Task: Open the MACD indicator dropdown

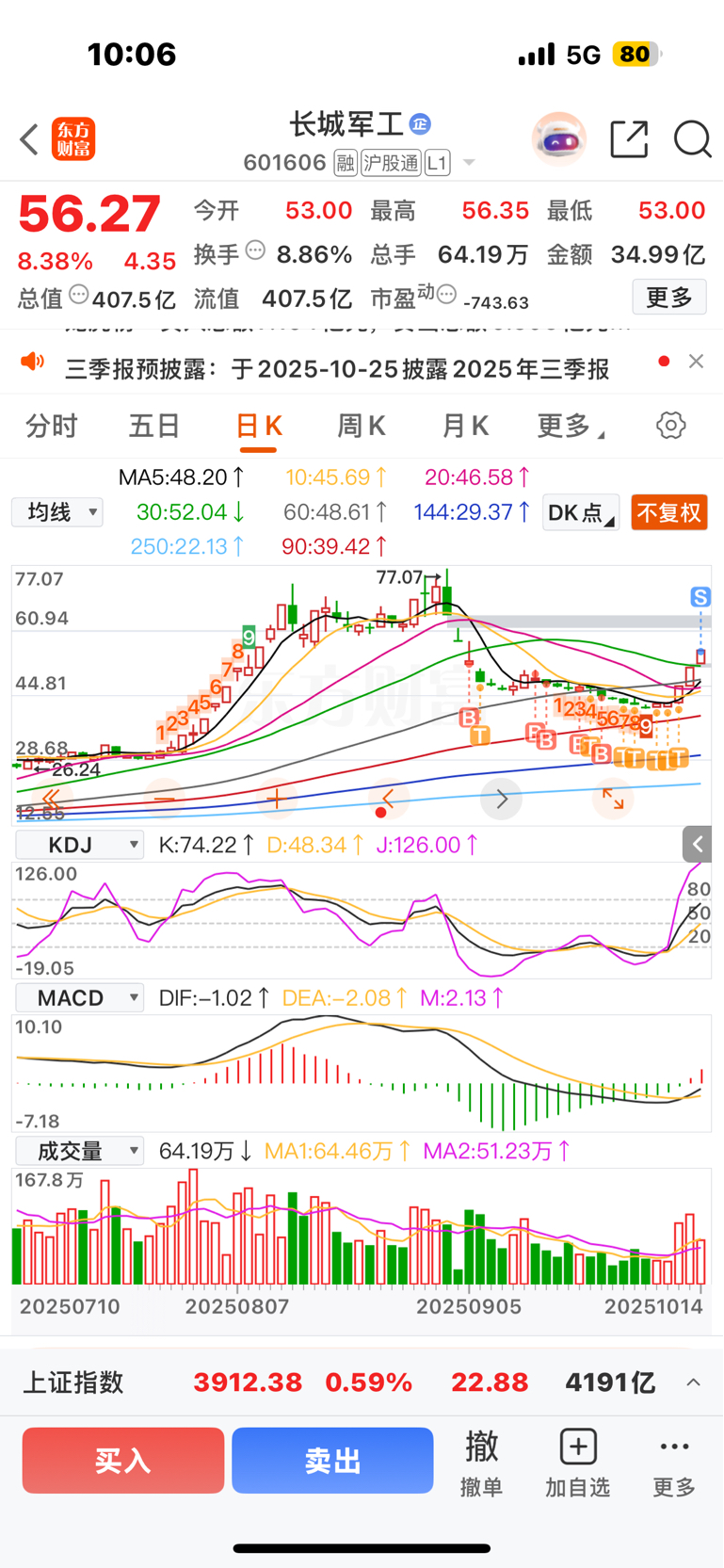Action: (80, 997)
